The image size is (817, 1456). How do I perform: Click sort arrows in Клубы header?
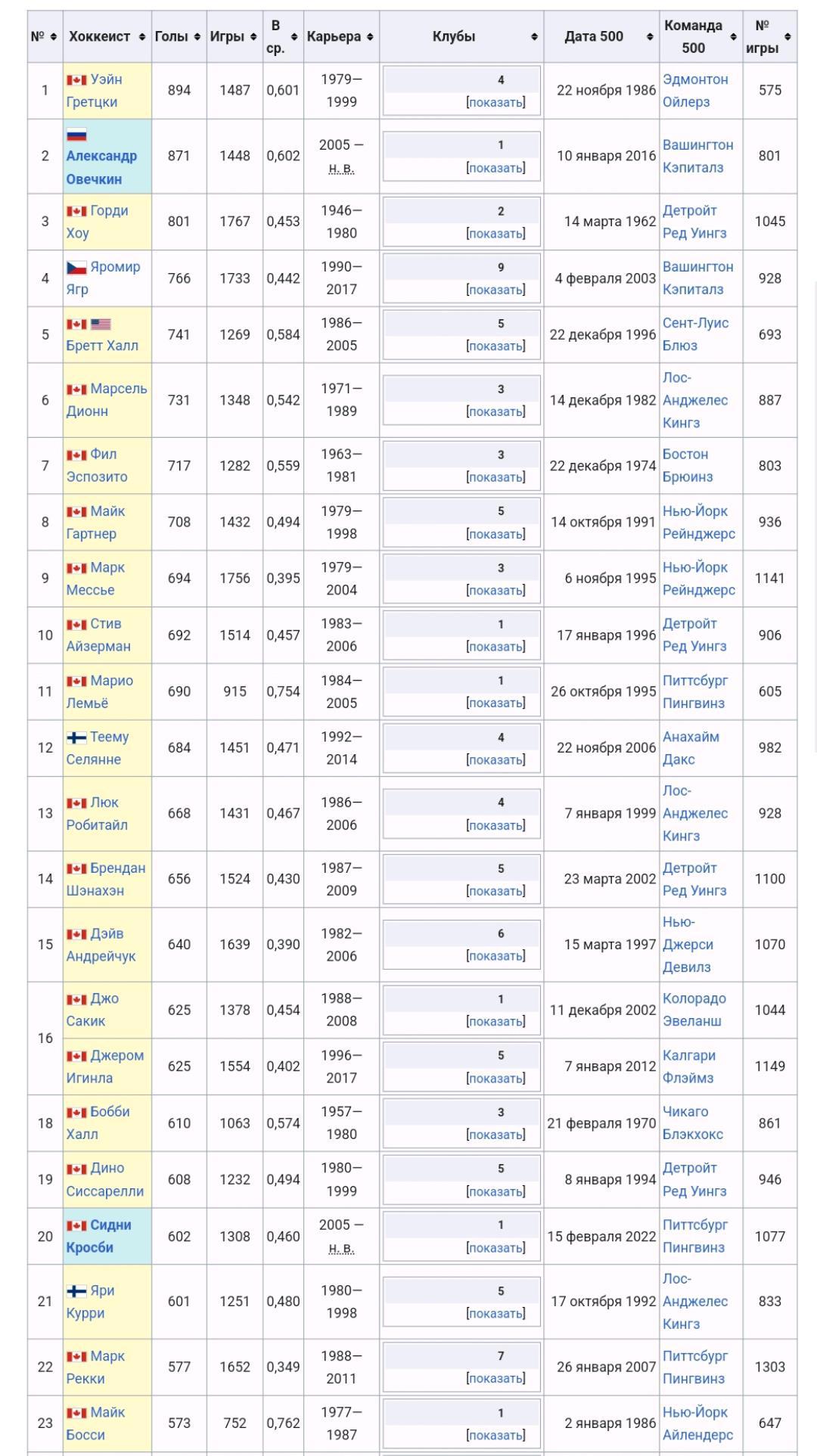click(x=534, y=37)
